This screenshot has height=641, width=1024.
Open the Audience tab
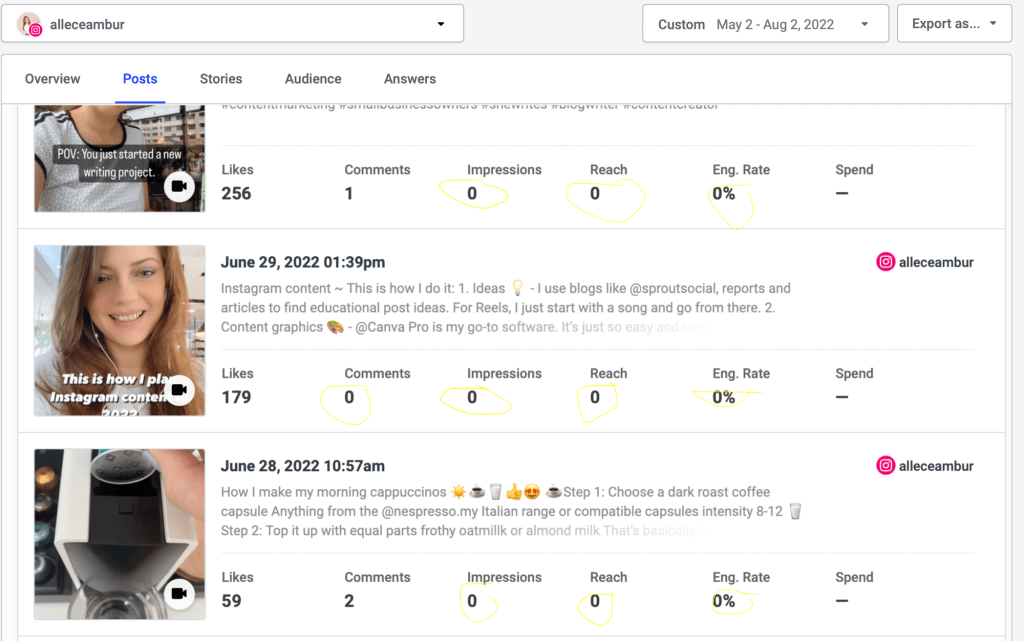313,78
